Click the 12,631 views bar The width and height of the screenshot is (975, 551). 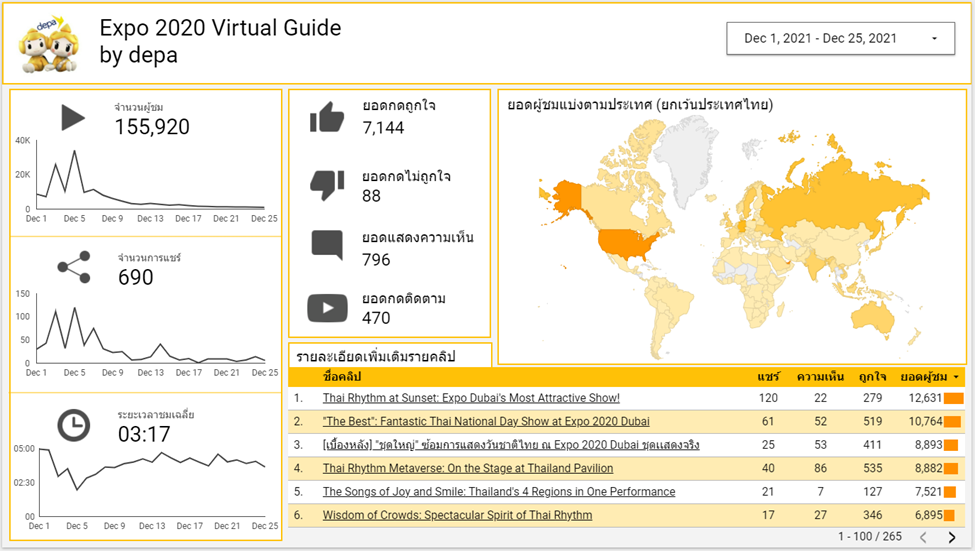(953, 399)
